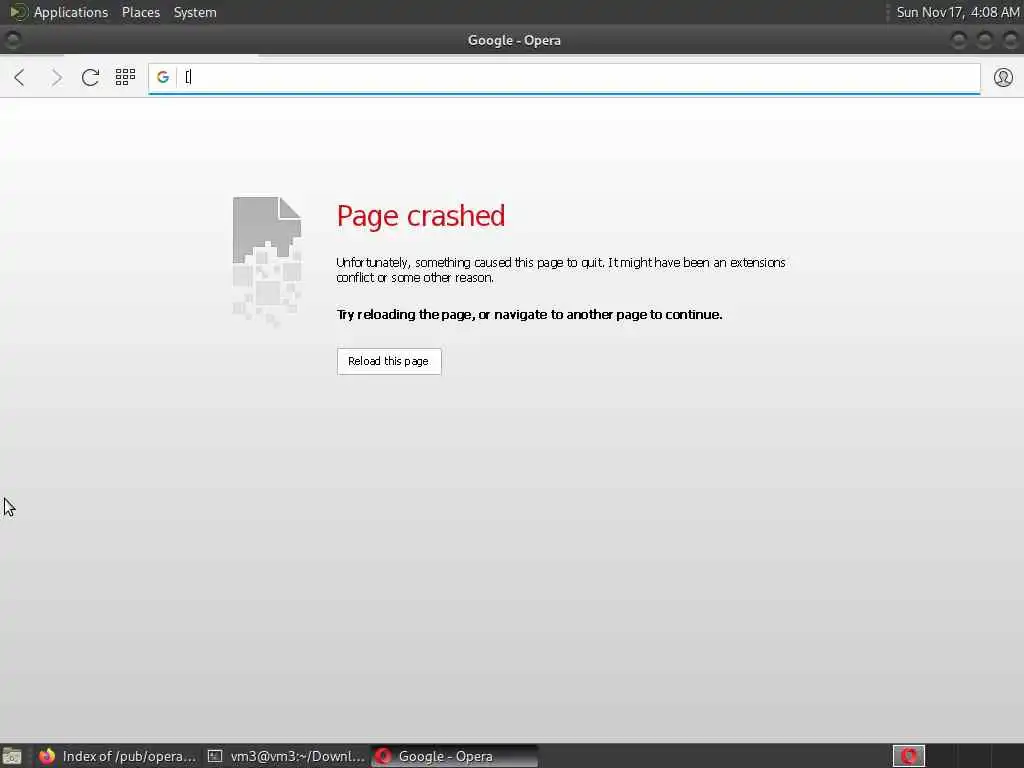This screenshot has width=1024, height=768.
Task: Click the Page crashed heading
Action: [421, 216]
